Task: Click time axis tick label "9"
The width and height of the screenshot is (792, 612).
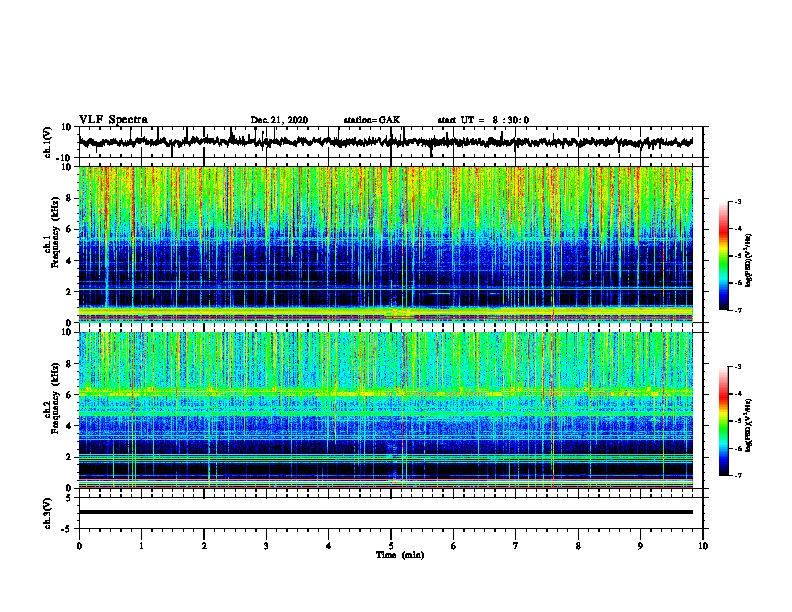Action: pyautogui.click(x=640, y=546)
